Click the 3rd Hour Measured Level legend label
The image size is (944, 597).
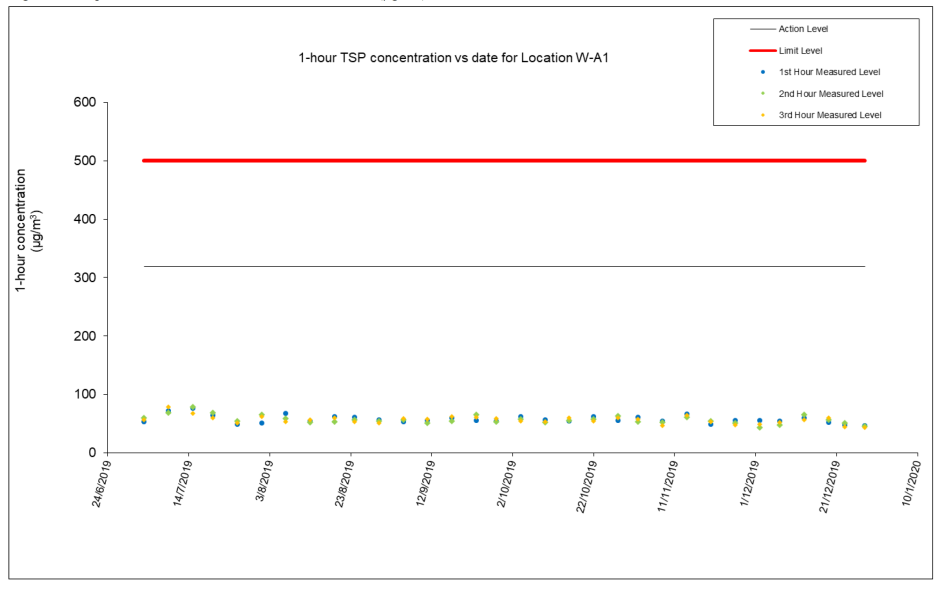[x=830, y=116]
